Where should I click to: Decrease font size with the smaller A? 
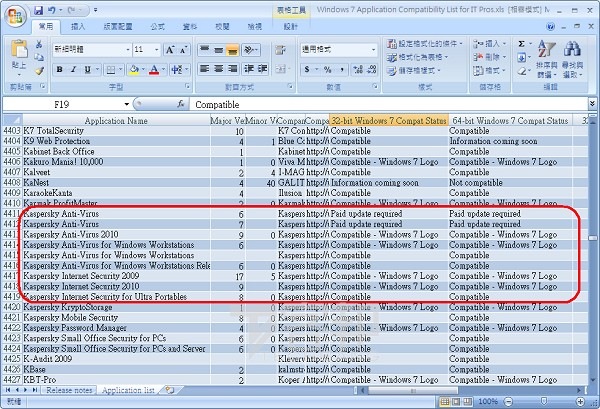(x=183, y=50)
